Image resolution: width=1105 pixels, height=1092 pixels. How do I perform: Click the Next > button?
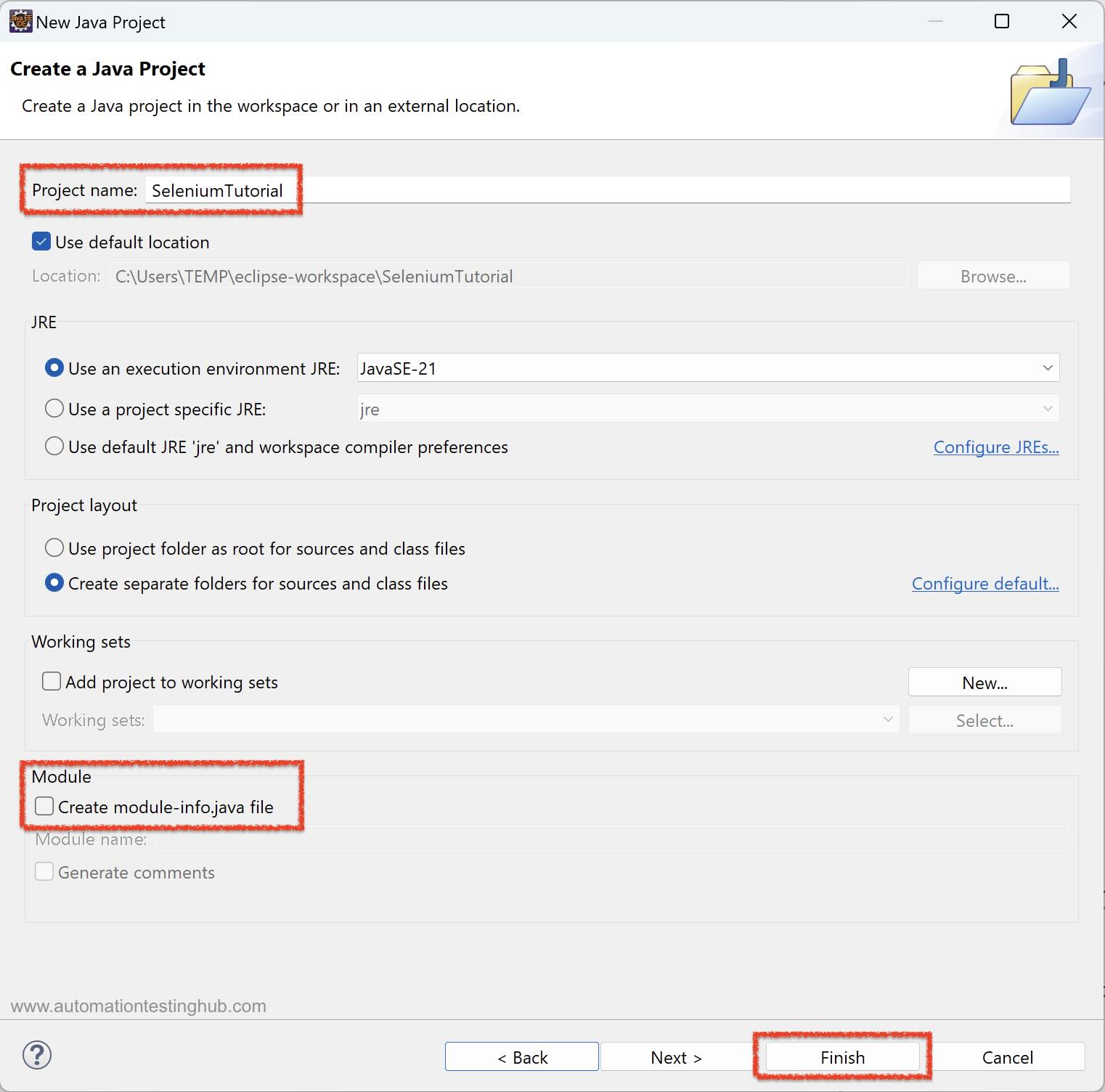click(x=676, y=1057)
